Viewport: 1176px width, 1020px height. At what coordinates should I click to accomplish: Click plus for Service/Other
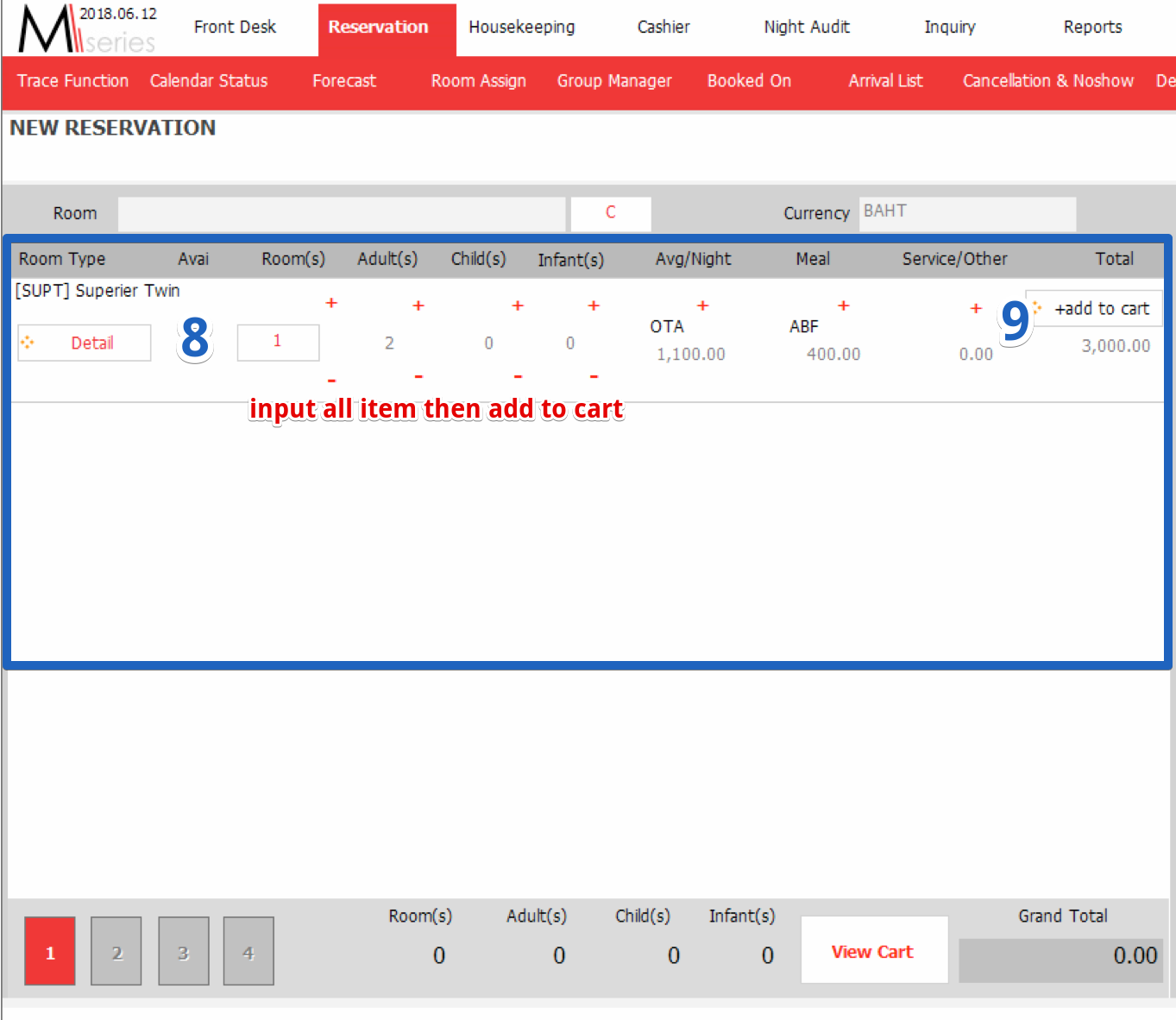point(976,308)
